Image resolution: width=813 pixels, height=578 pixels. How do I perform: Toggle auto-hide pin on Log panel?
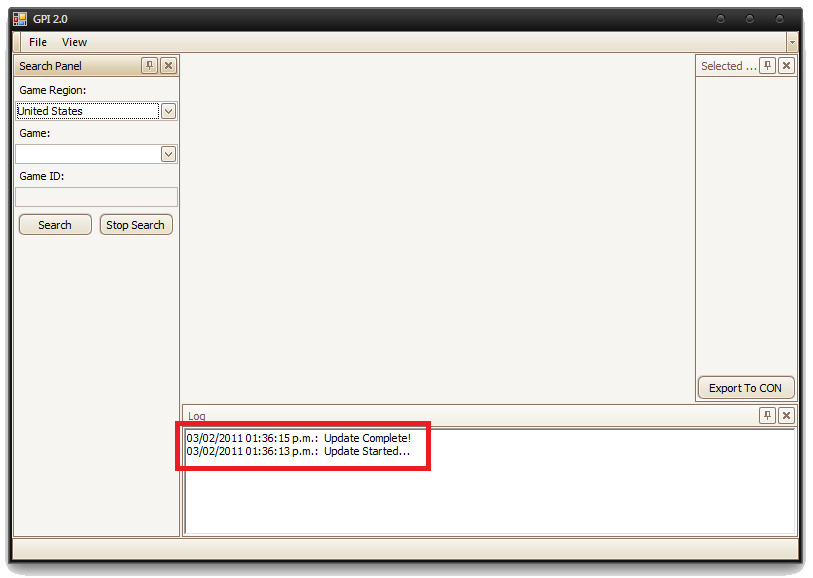[x=767, y=416]
